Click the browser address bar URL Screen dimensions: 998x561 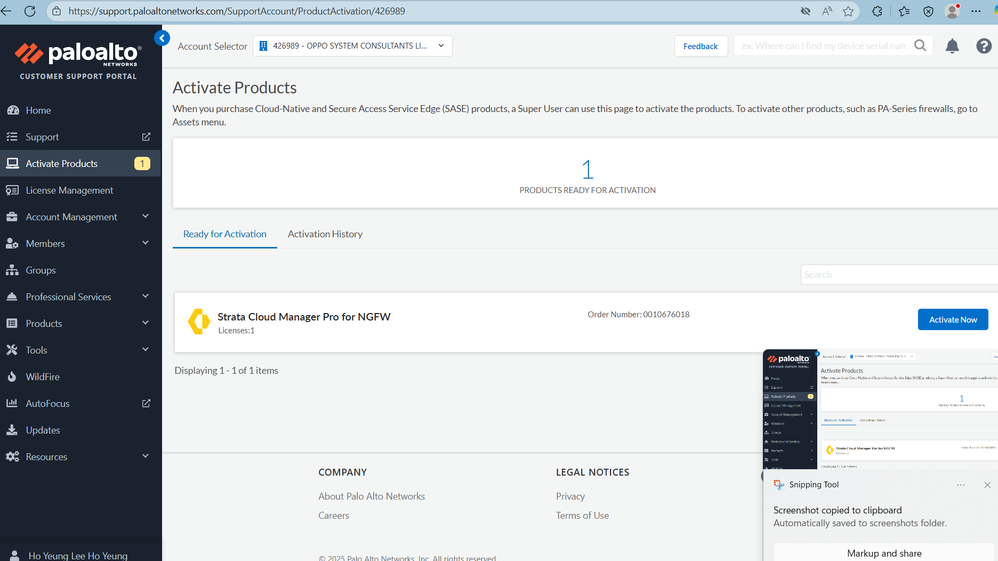coord(237,11)
